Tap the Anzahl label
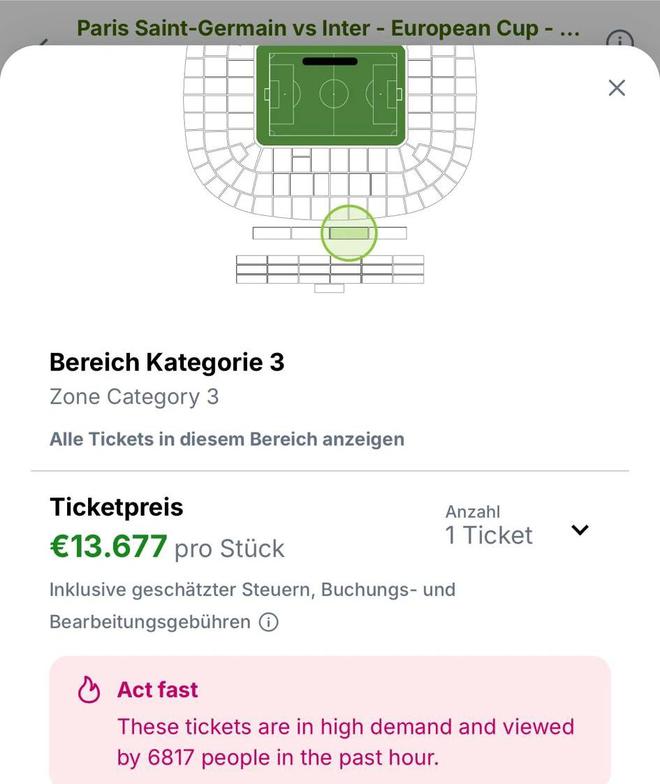660x784 pixels. 472,511
